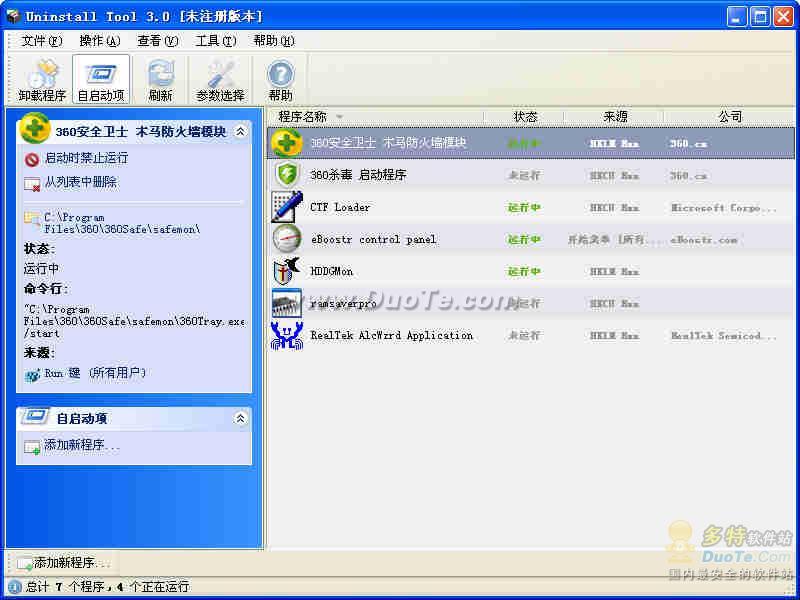The height and width of the screenshot is (600, 800).
Task: Open the 文件(F) menu
Action: [42, 41]
